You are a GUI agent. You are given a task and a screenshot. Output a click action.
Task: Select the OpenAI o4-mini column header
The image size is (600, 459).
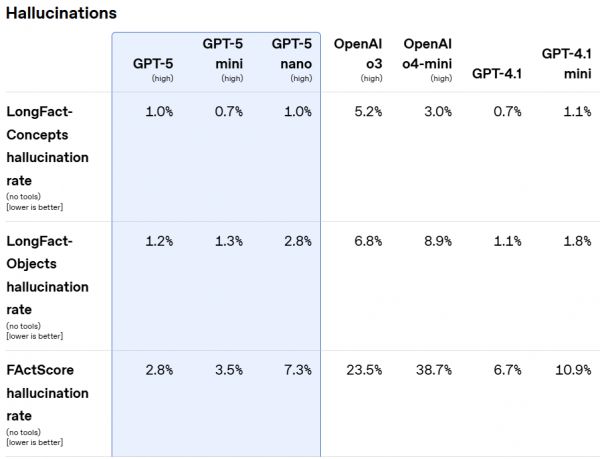[427, 53]
